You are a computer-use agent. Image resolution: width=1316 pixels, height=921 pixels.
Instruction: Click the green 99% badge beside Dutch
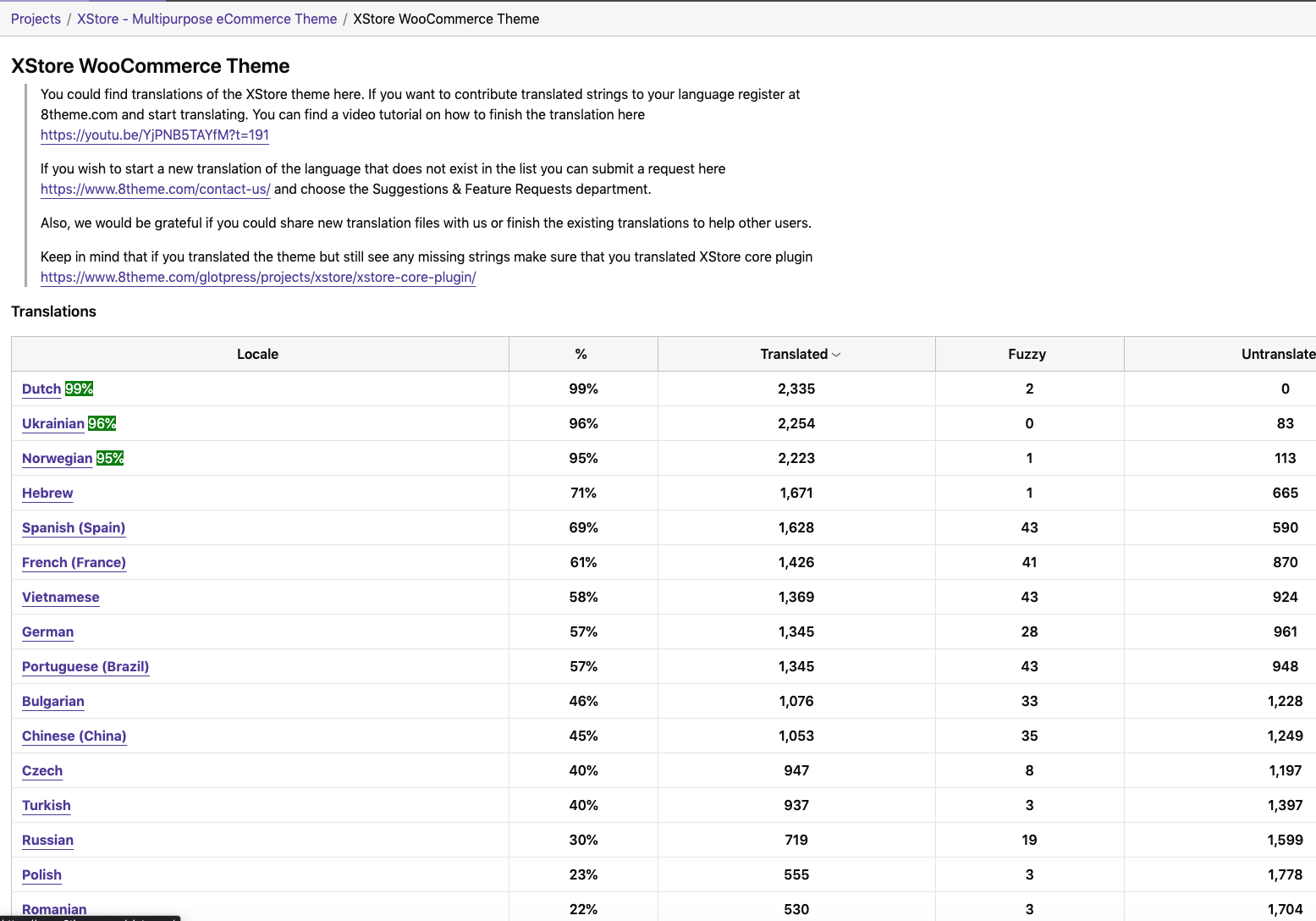pyautogui.click(x=80, y=389)
